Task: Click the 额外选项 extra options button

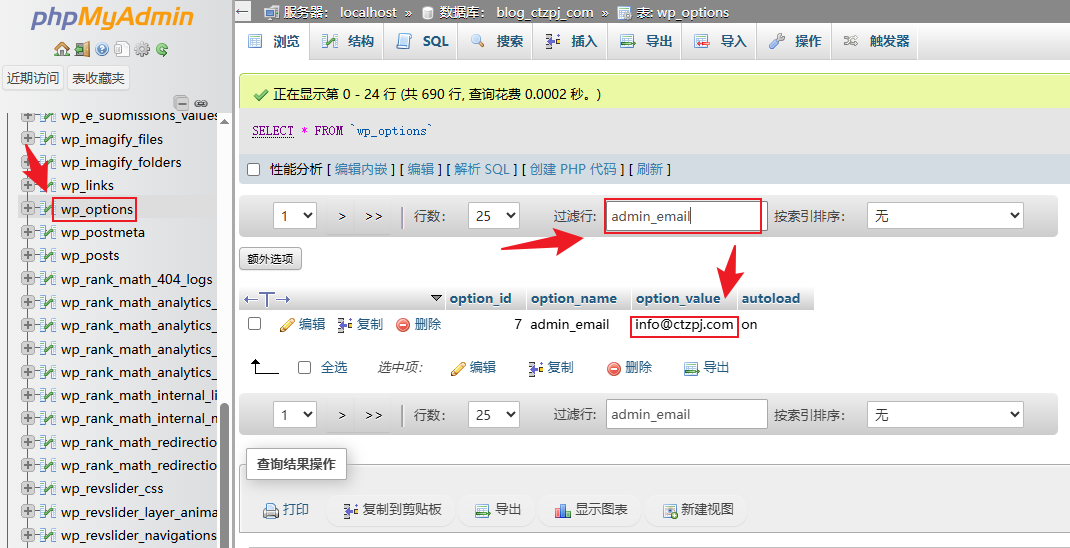Action: click(x=270, y=259)
